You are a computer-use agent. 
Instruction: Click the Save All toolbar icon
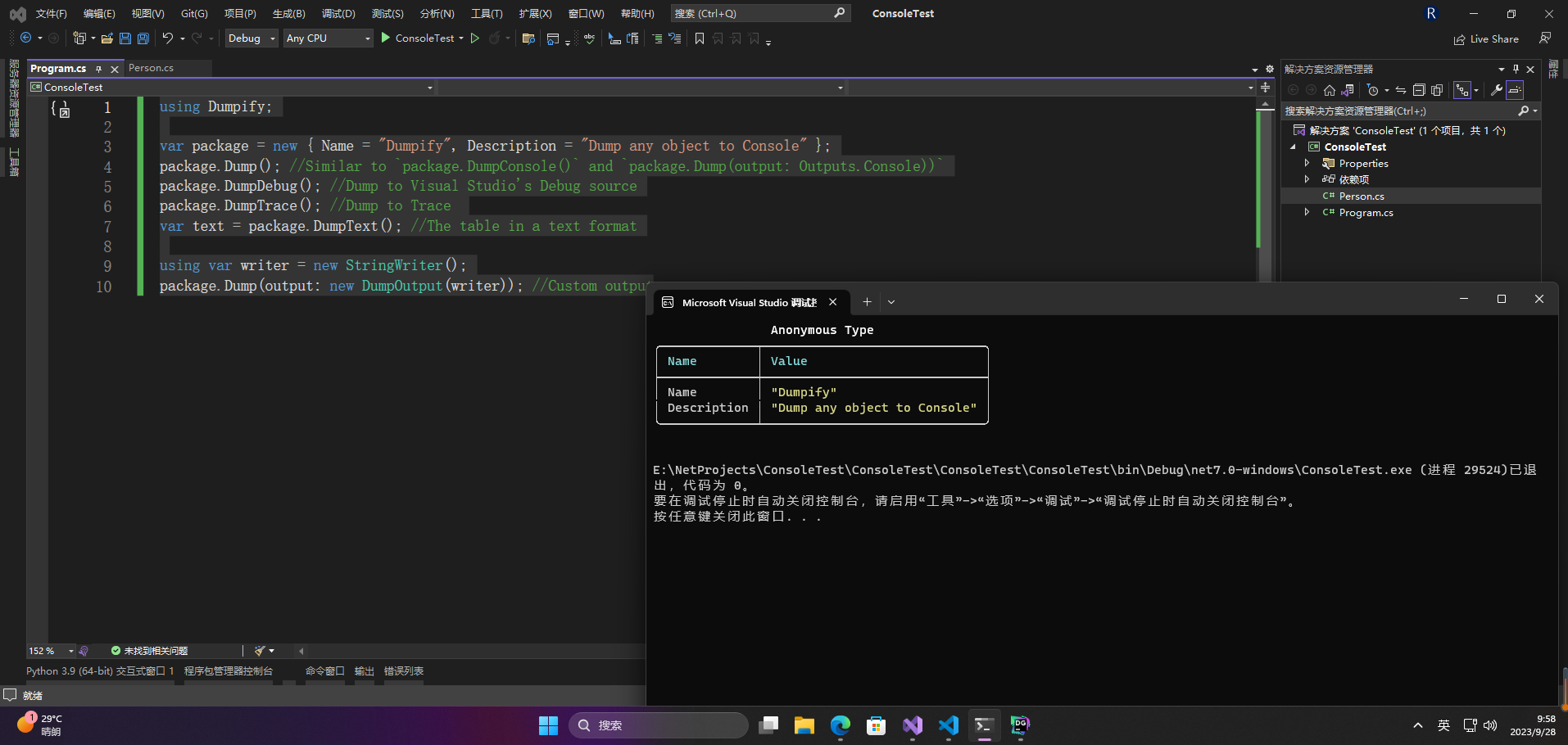143,38
